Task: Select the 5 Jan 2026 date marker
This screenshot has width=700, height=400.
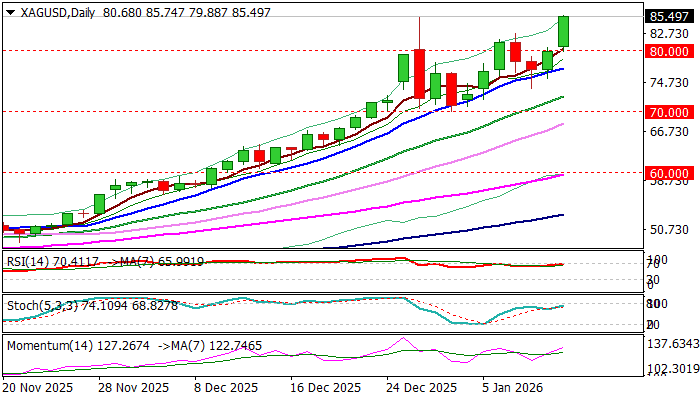Action: pyautogui.click(x=513, y=387)
